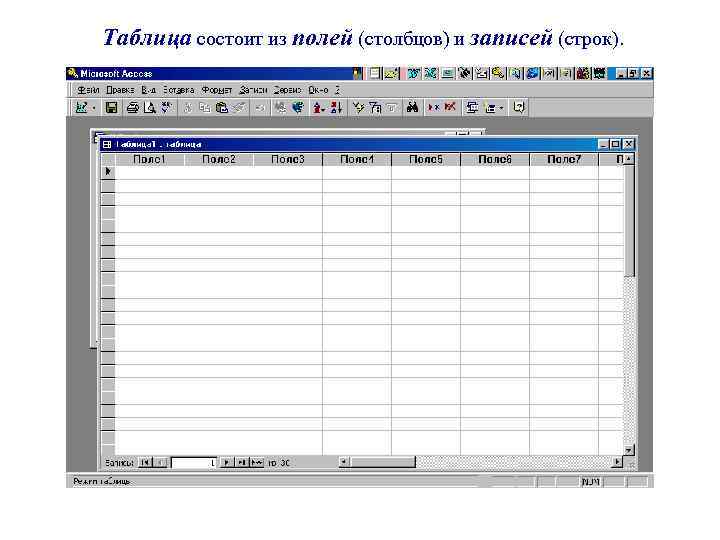720x540 pixels.
Task: Open the ? help menu
Action: click(x=337, y=90)
